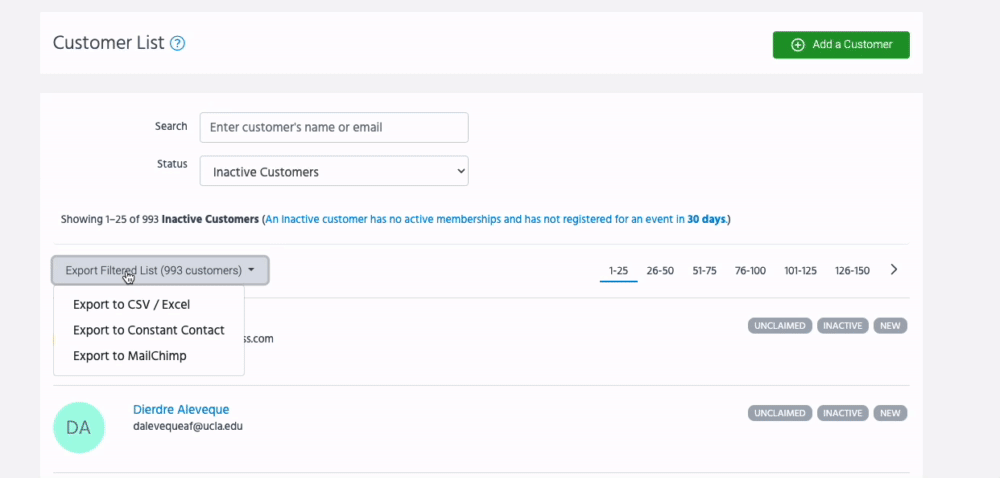Open the Inactive Customers status dropdown
This screenshot has height=478, width=1000.
[334, 171]
